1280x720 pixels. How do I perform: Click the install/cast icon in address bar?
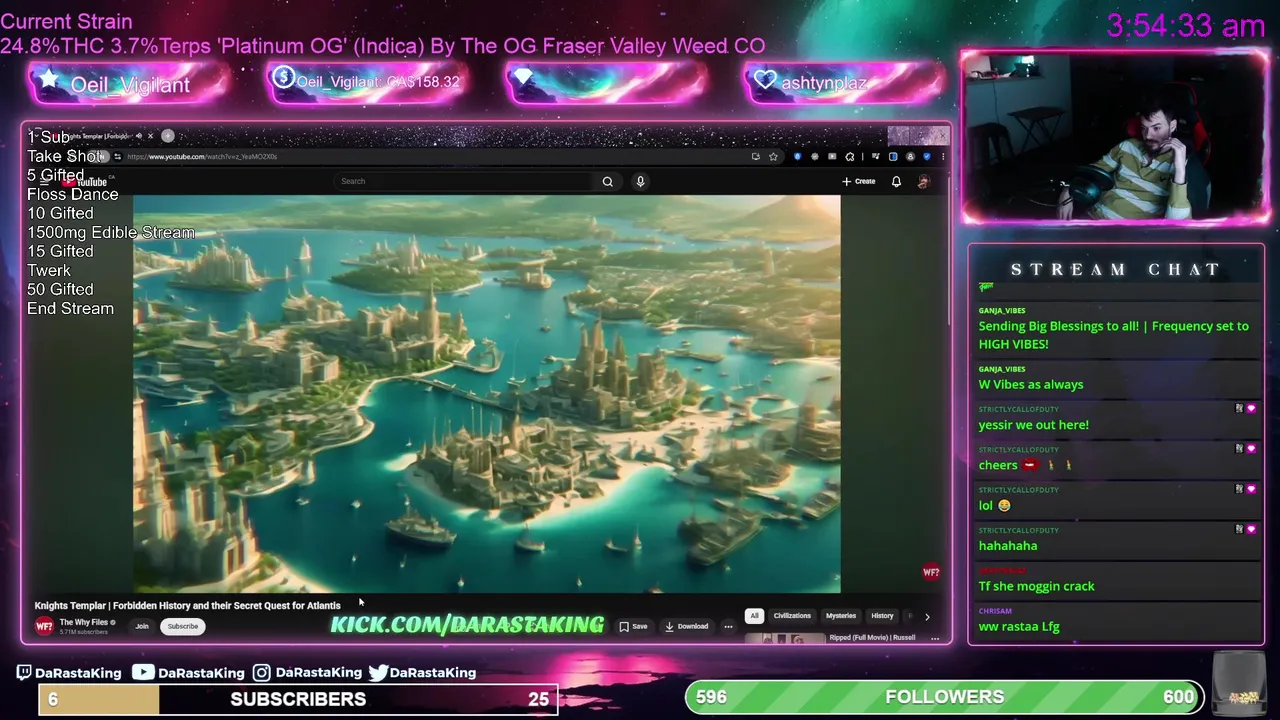[756, 156]
